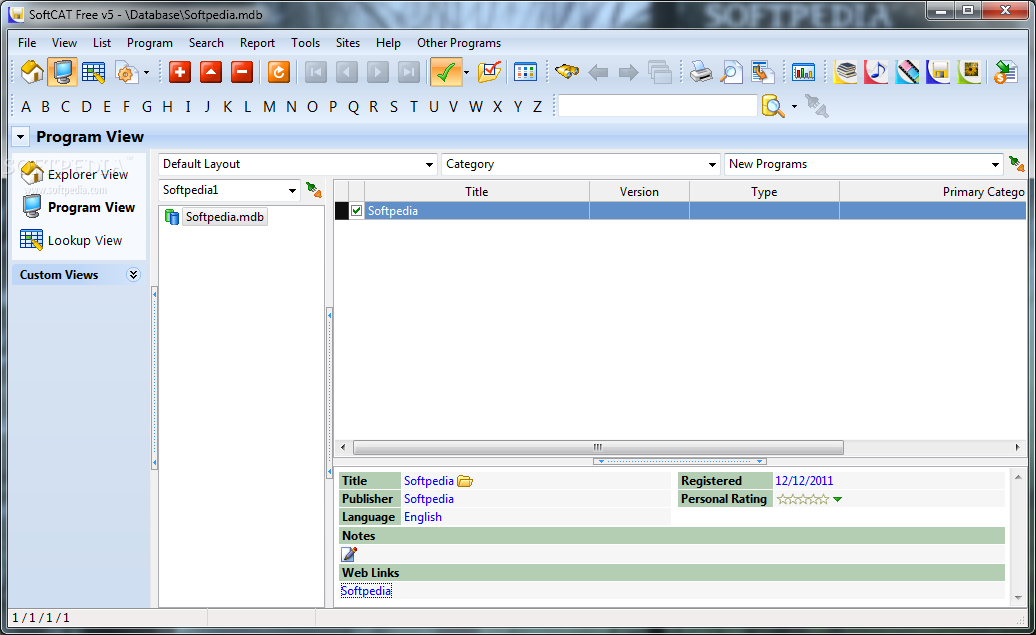The height and width of the screenshot is (635, 1036).
Task: Open search with the binoculars icon
Action: point(567,71)
